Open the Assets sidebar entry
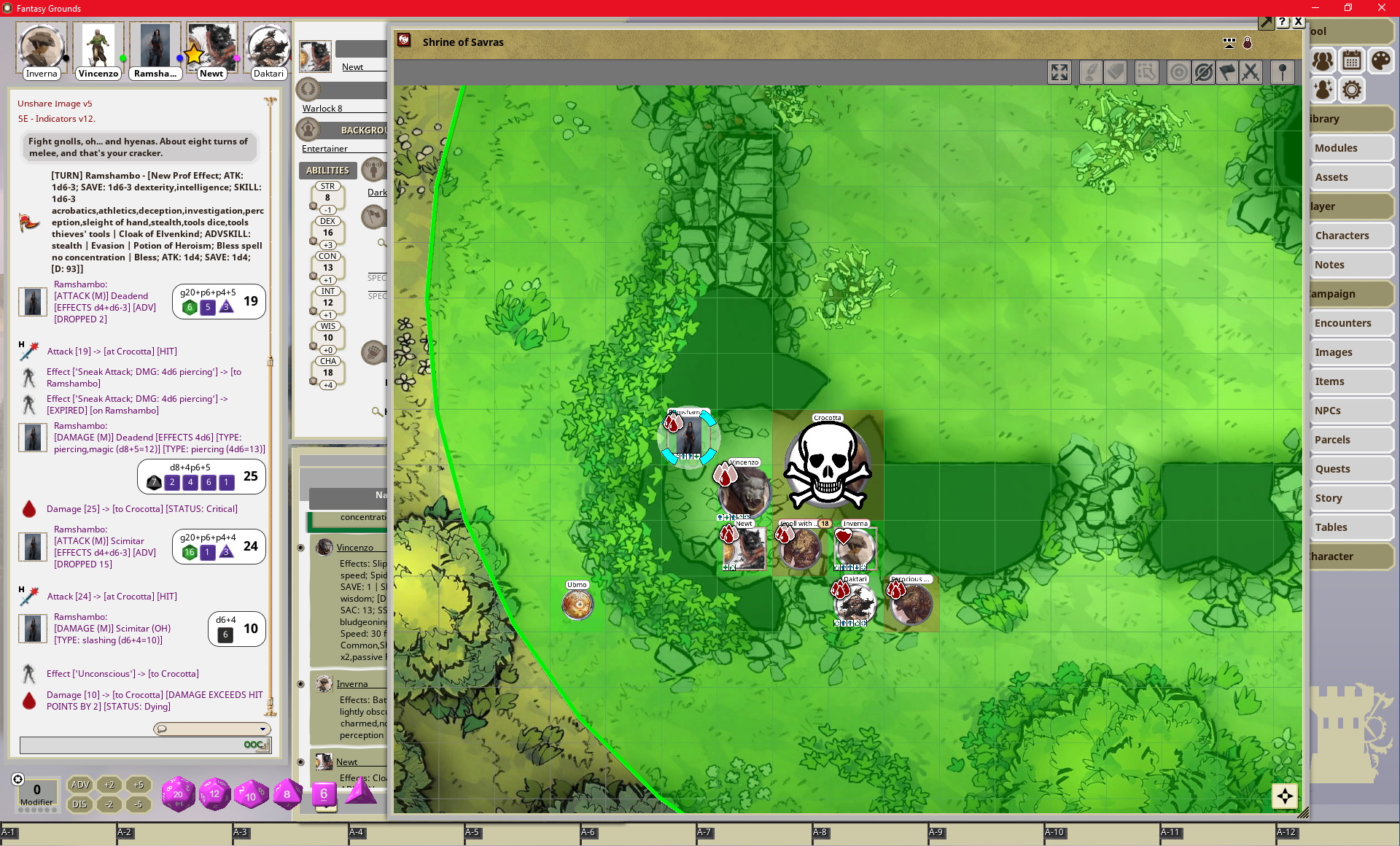 click(x=1351, y=177)
